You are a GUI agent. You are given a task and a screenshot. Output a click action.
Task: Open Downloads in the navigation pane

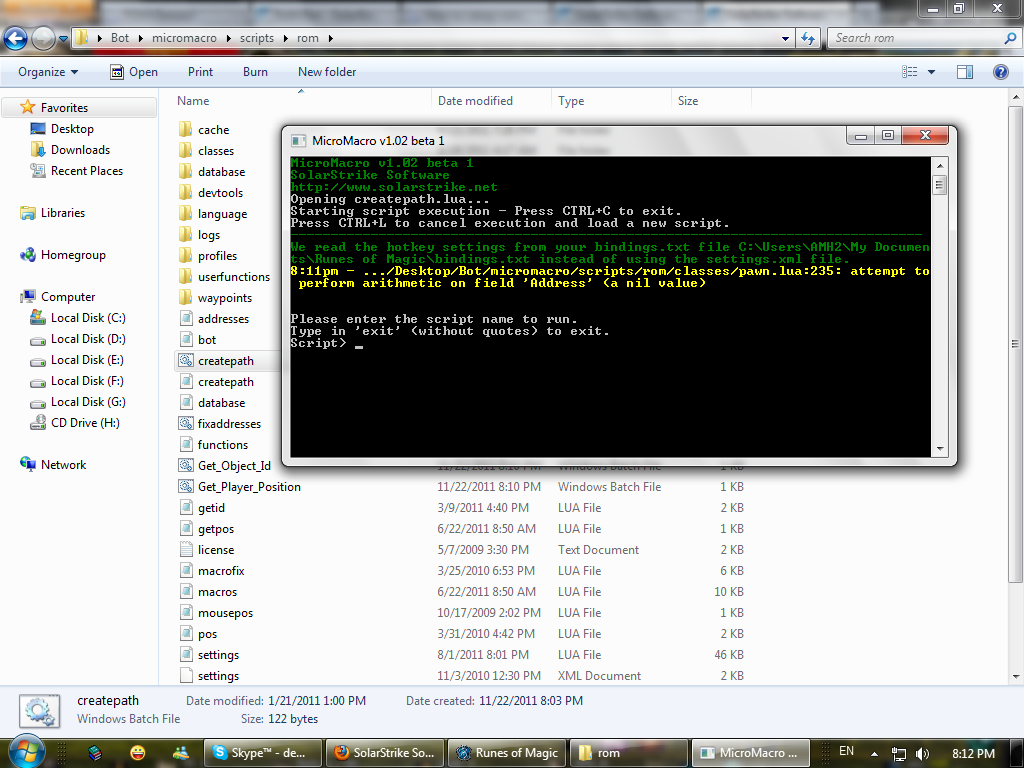(80, 150)
